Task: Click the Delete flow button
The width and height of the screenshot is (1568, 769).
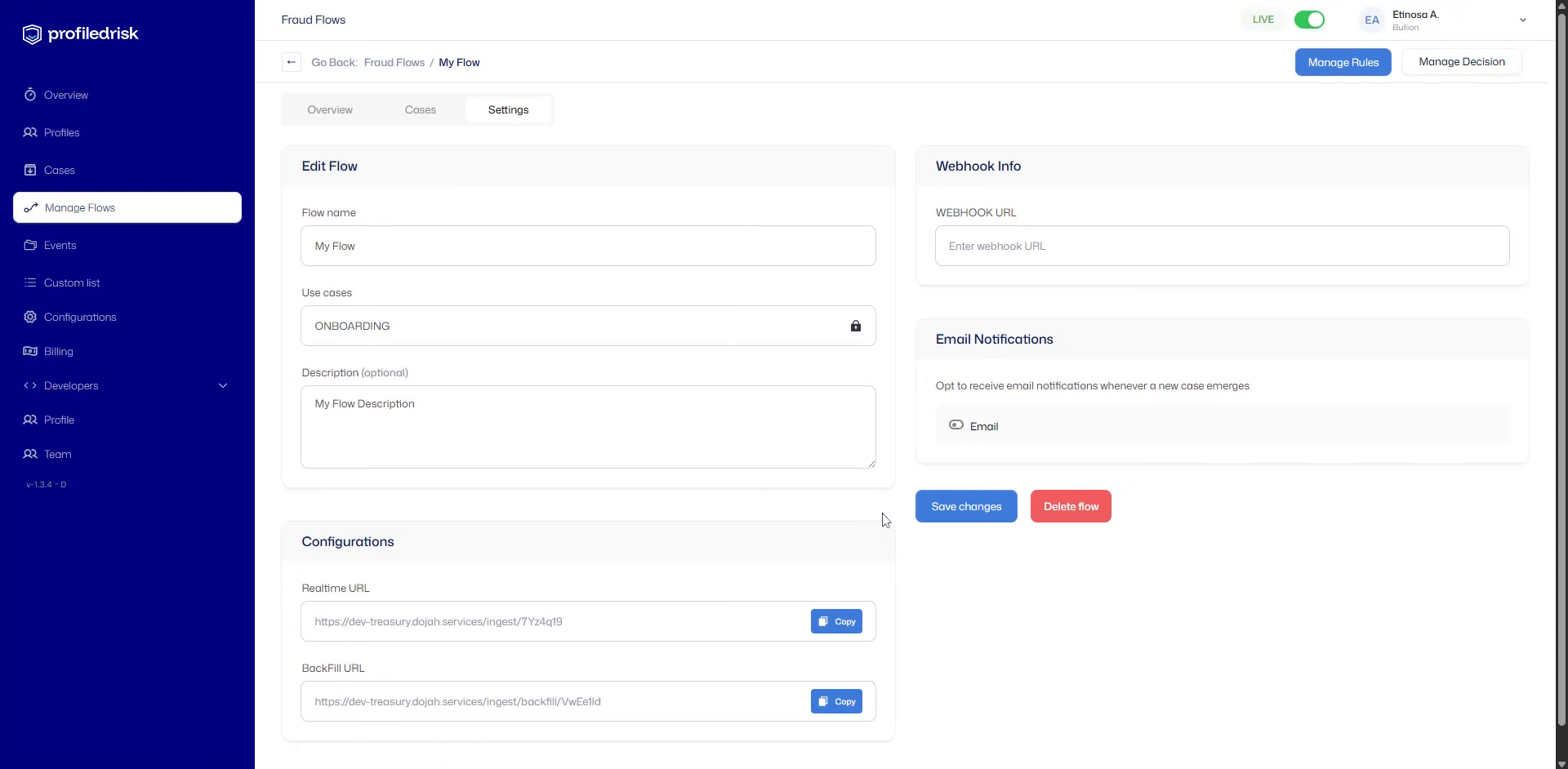Action: (x=1070, y=505)
